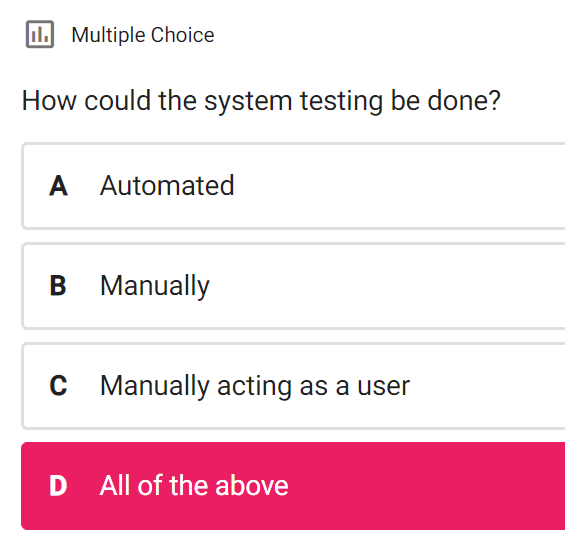This screenshot has width=565, height=544.
Task: Click the white letter D badge
Action: (x=58, y=486)
